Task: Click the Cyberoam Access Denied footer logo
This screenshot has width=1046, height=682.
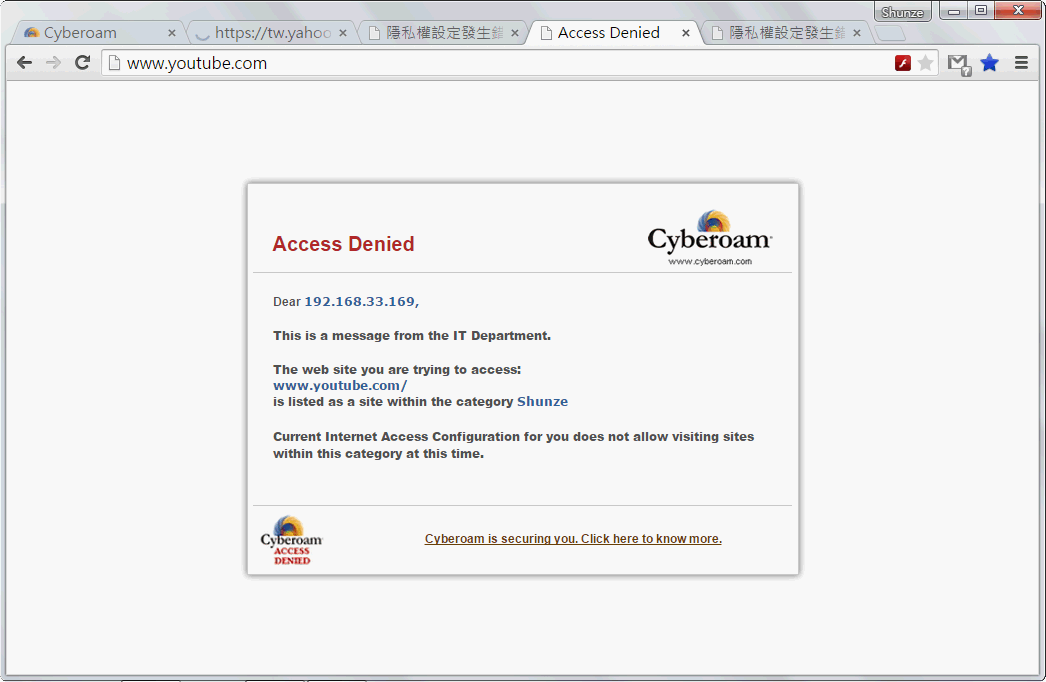Action: coord(292,540)
